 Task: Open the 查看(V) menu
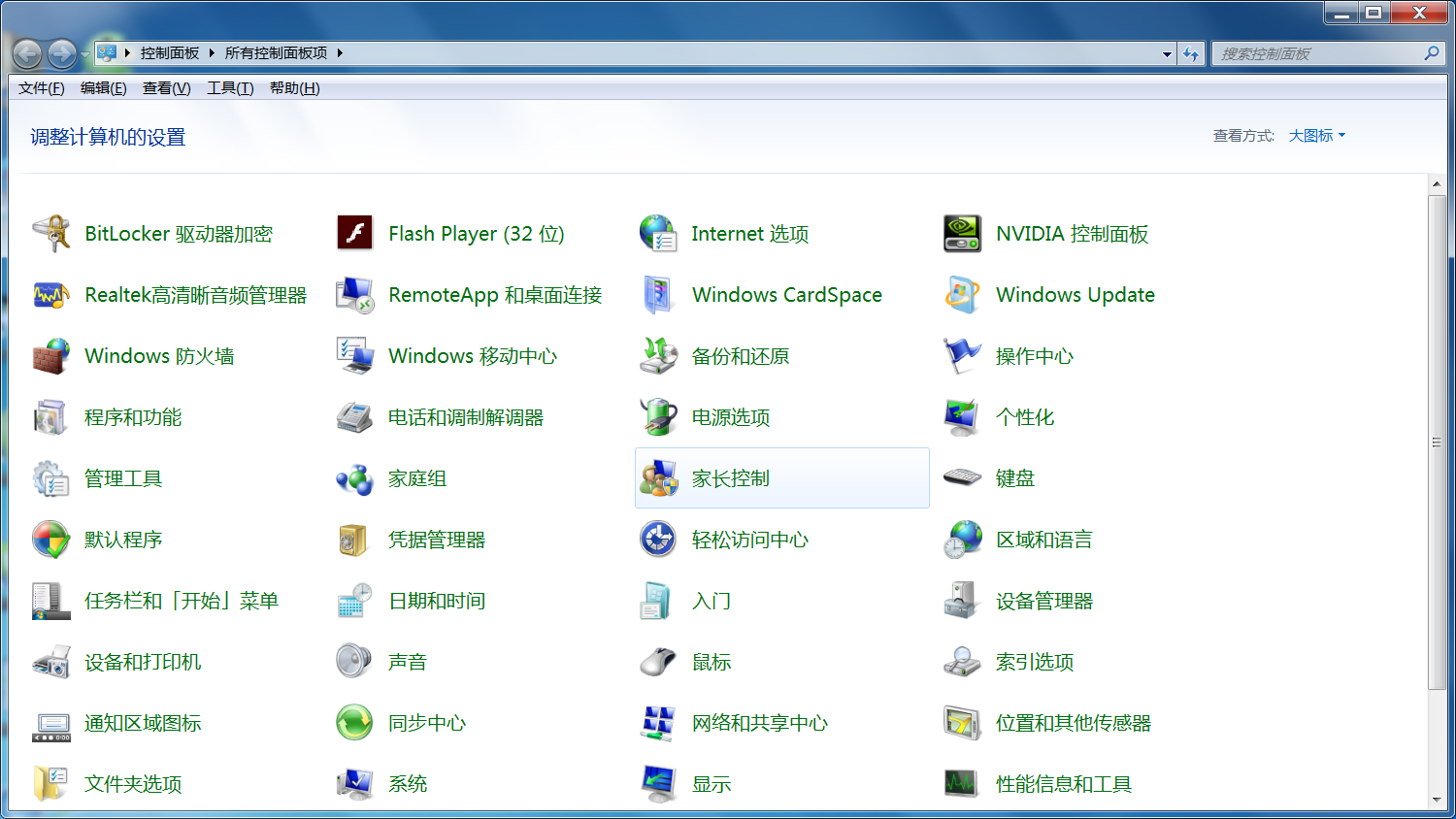166,88
